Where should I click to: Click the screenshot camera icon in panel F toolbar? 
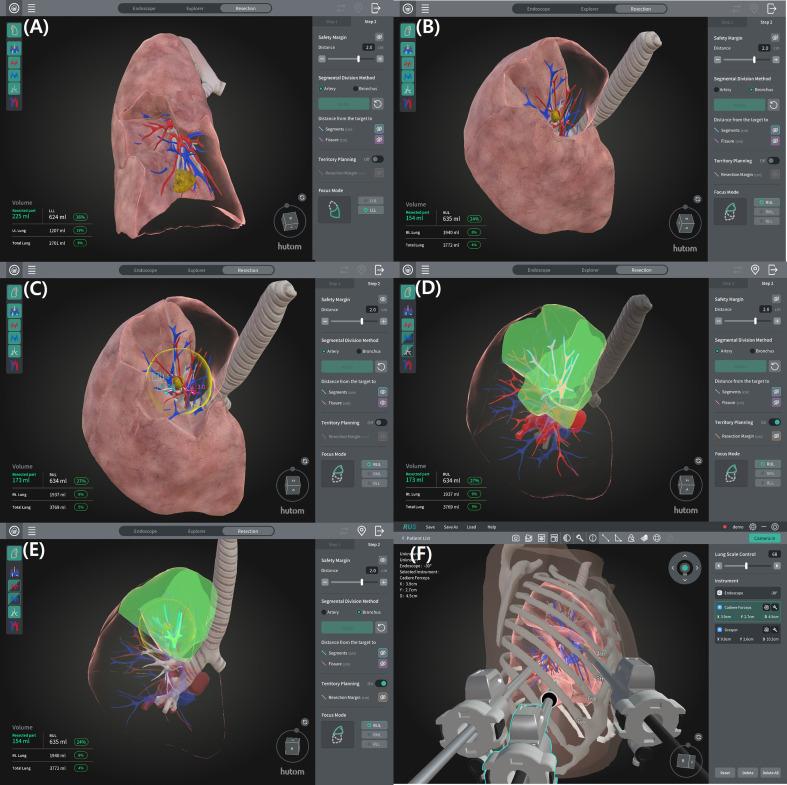pyautogui.click(x=515, y=538)
